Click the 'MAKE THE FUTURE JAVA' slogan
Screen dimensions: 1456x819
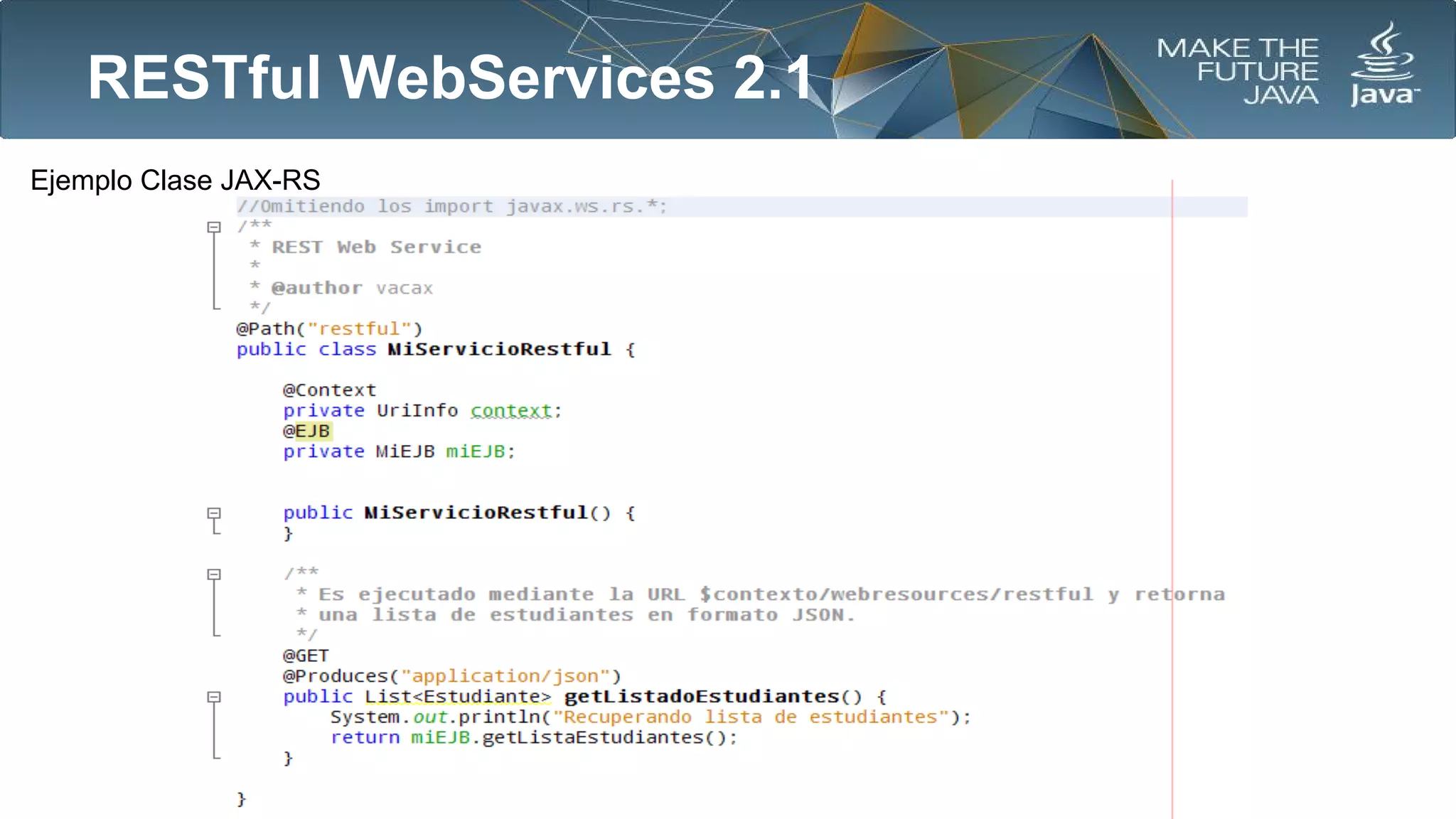(1238, 71)
